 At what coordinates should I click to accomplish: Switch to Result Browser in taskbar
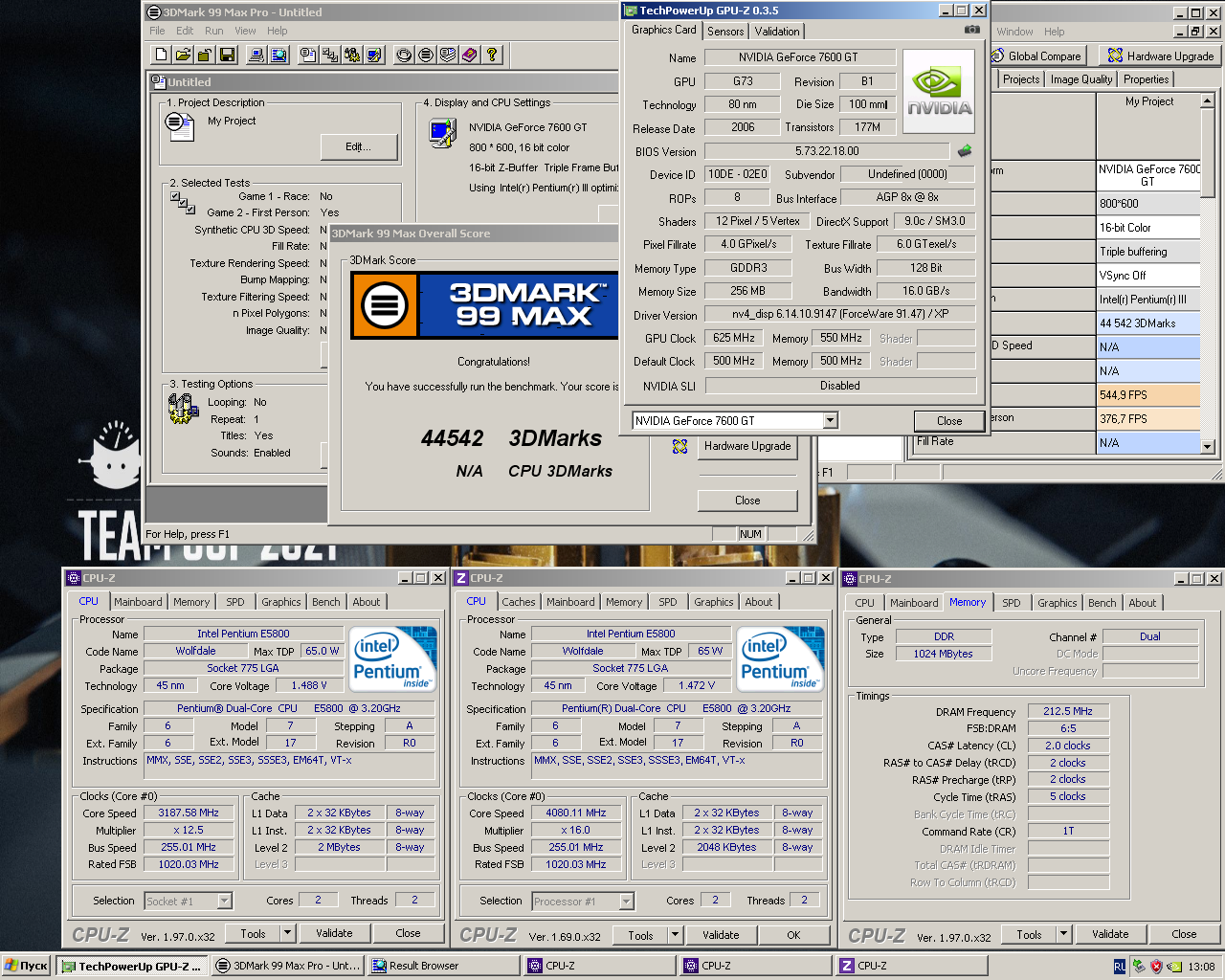[442, 967]
